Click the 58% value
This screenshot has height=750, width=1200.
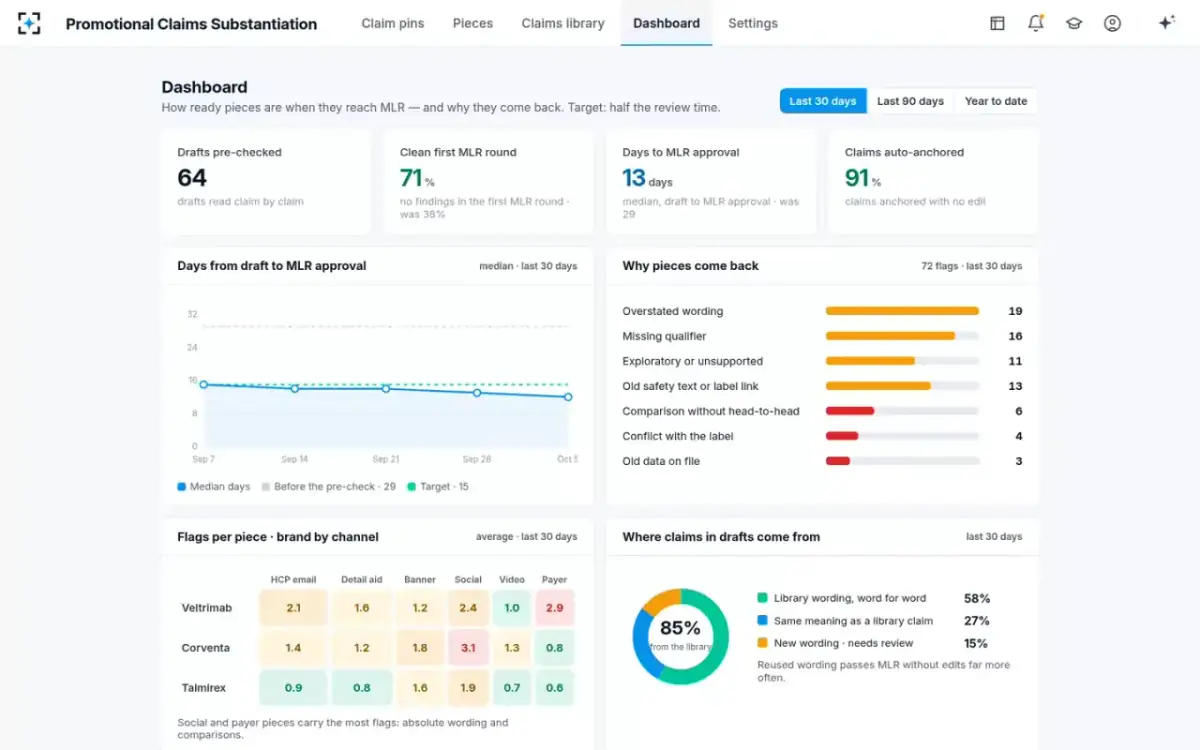pyautogui.click(x=977, y=598)
